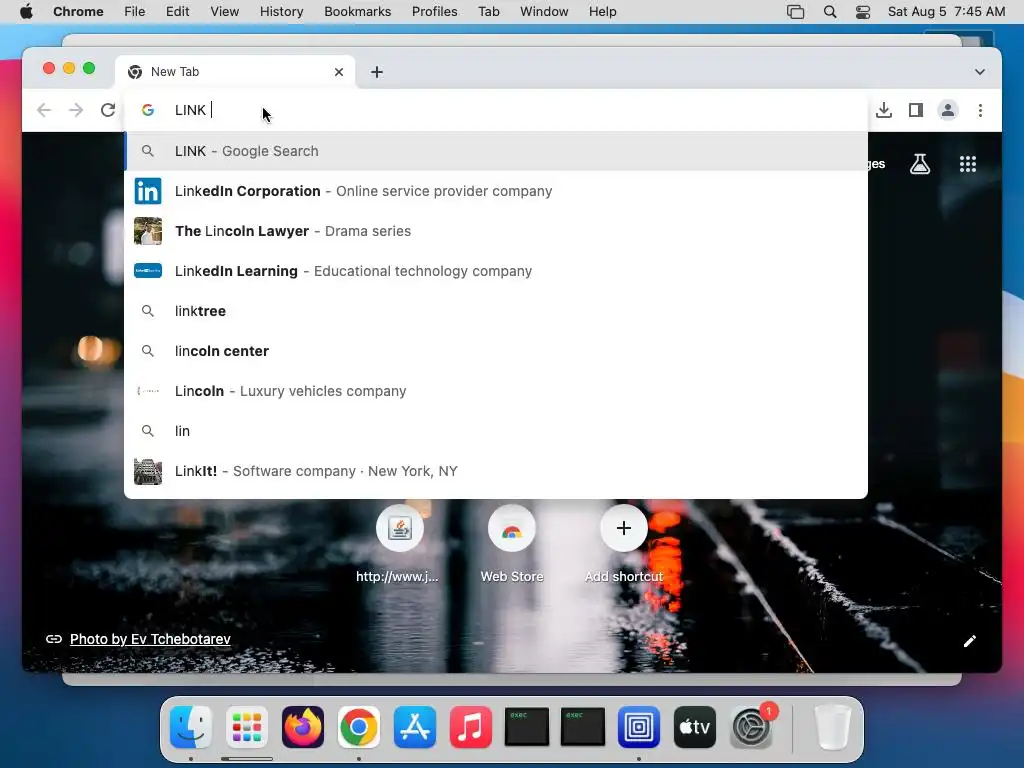Open Control Center in menu bar
1024x768 pixels.
pyautogui.click(x=863, y=12)
